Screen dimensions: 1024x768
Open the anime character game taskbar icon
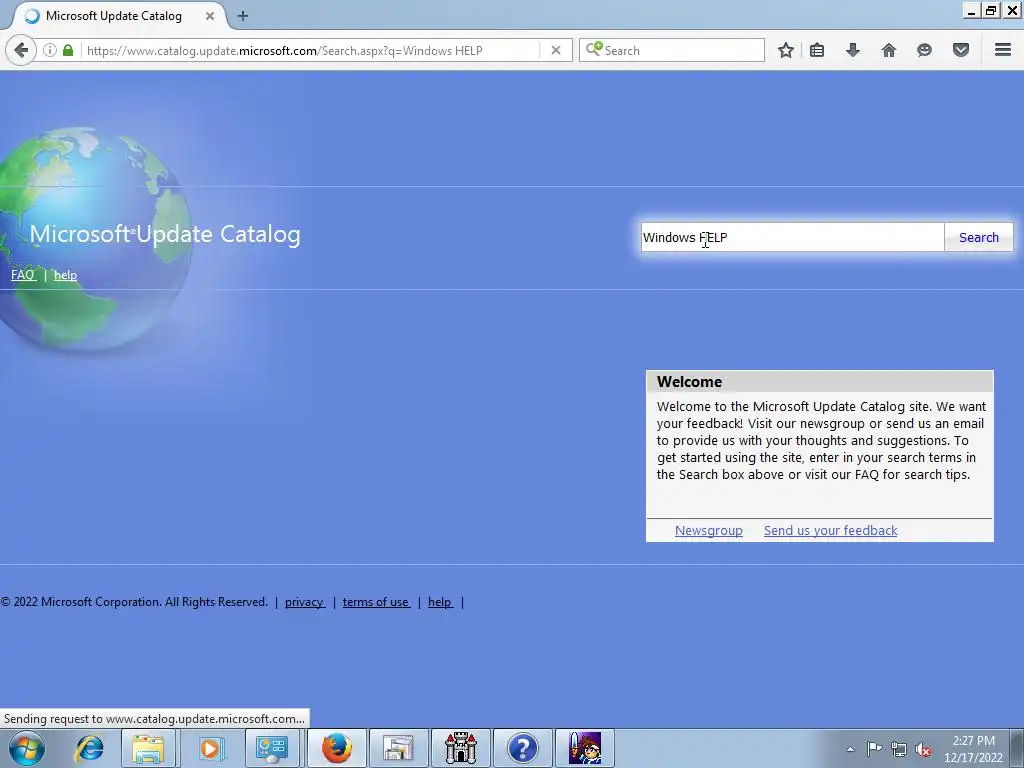(x=584, y=748)
